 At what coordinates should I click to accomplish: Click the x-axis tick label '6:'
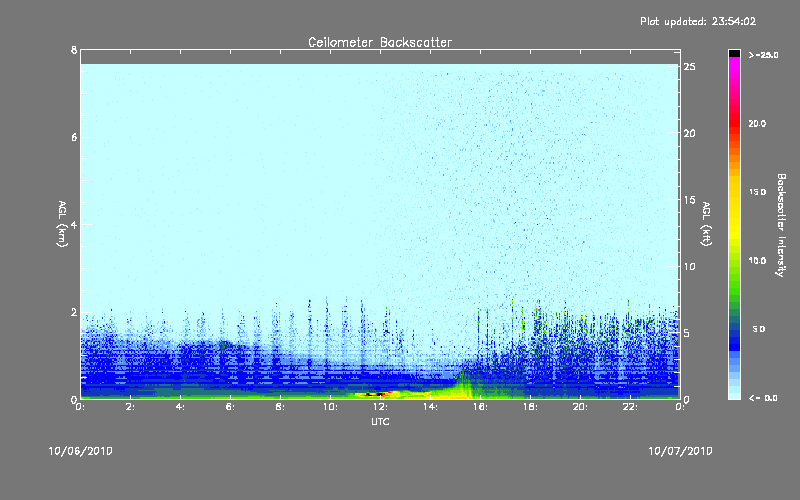click(x=230, y=407)
